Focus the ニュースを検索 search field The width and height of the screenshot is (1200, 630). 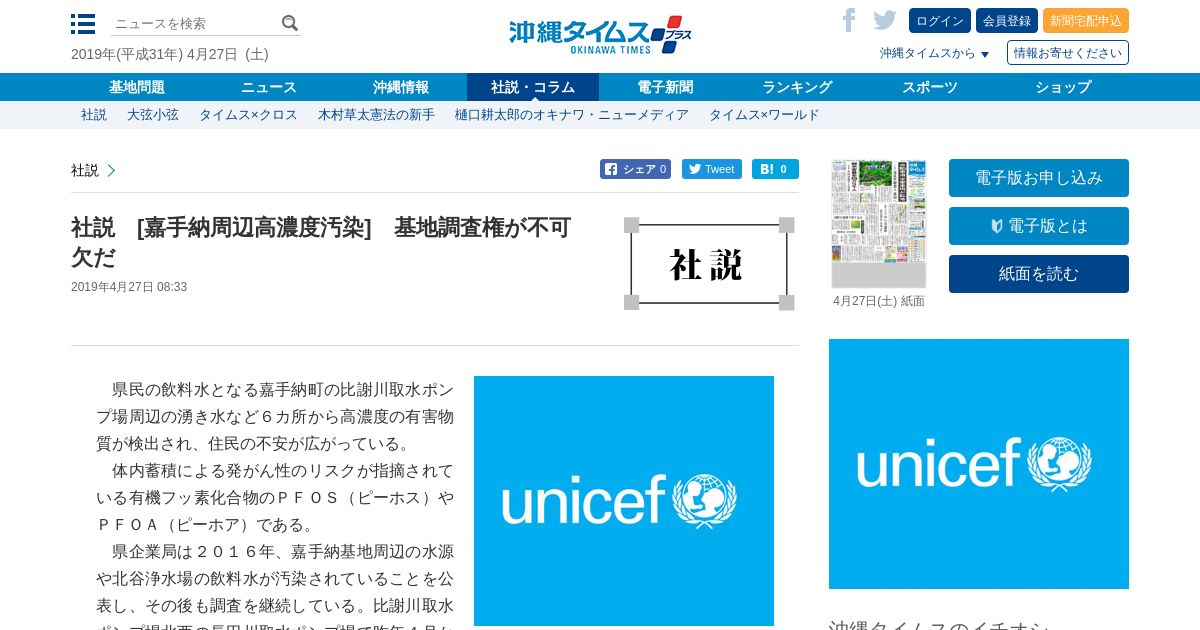tap(195, 23)
